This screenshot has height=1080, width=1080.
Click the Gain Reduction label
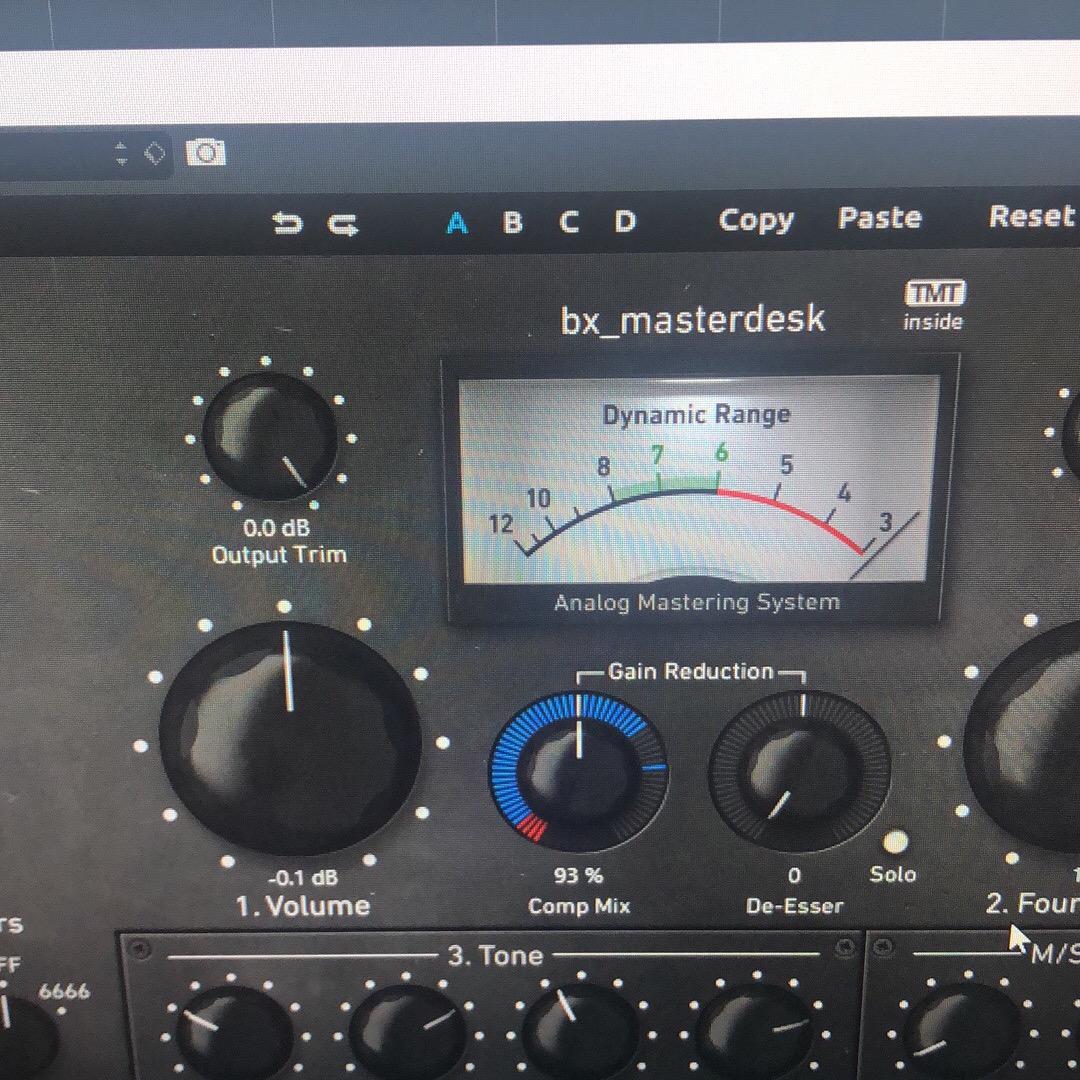pos(691,671)
